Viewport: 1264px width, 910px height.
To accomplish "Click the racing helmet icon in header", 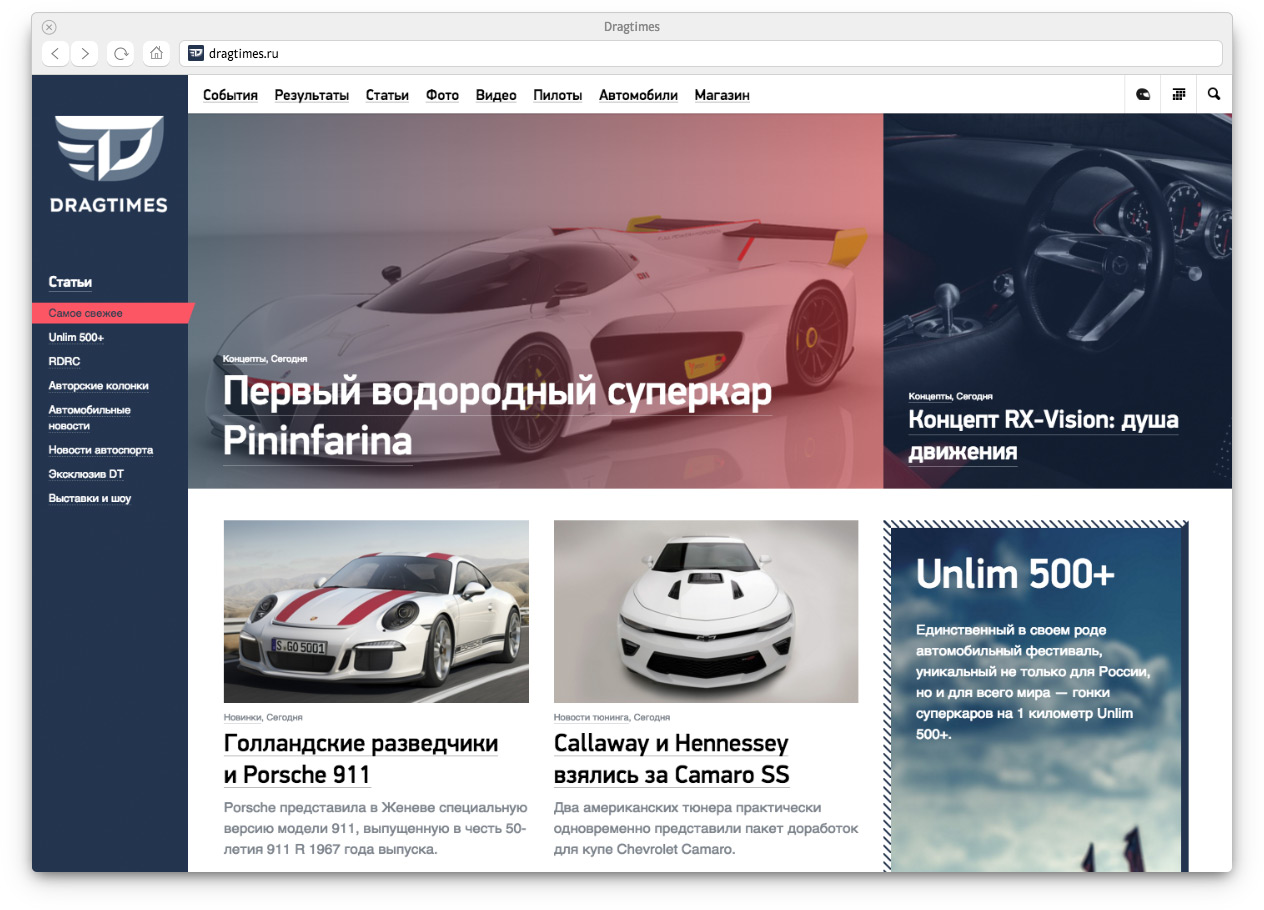I will pyautogui.click(x=1143, y=94).
